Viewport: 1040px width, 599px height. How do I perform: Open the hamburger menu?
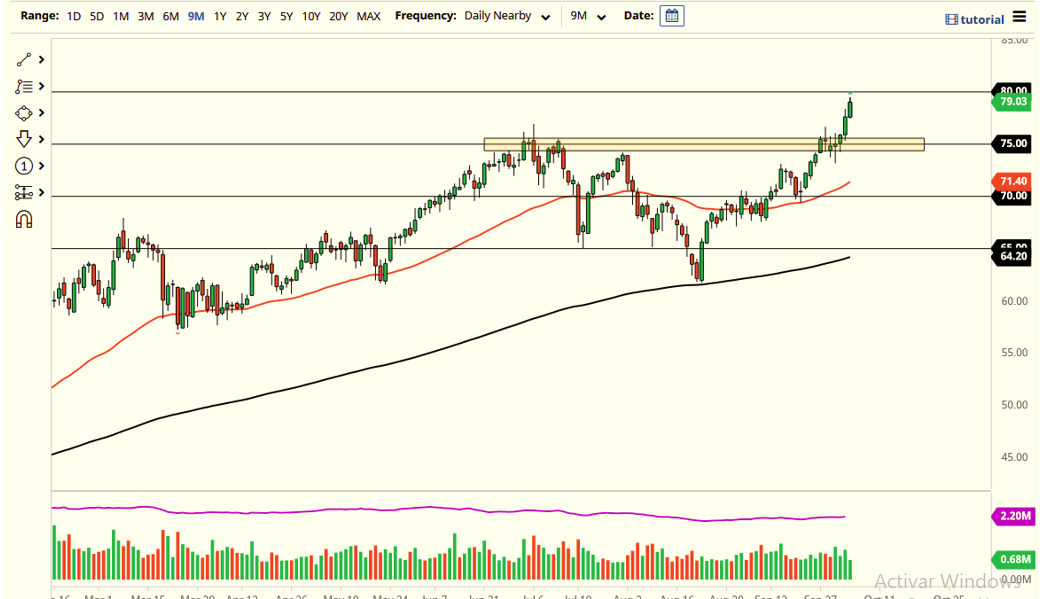(1019, 17)
